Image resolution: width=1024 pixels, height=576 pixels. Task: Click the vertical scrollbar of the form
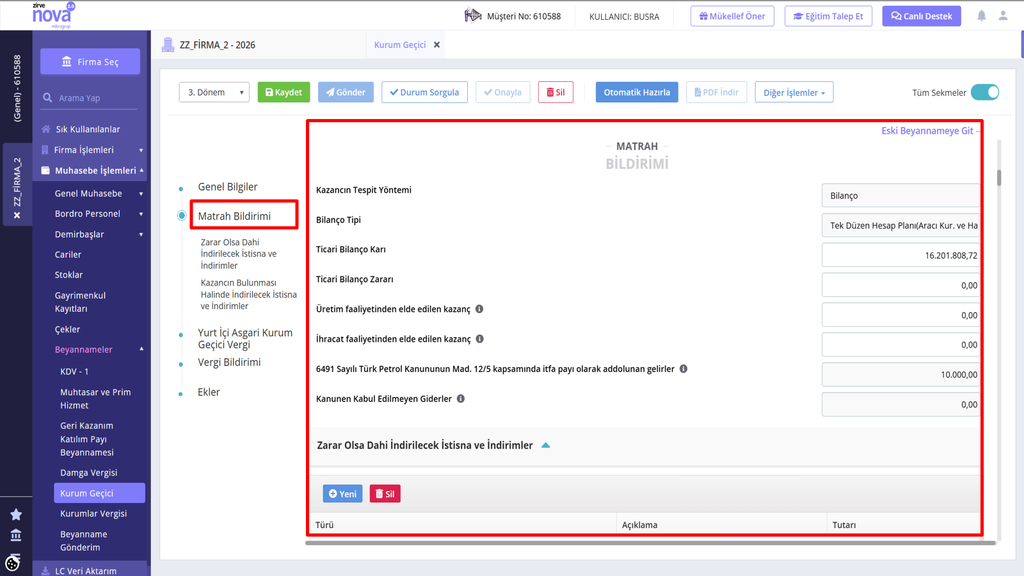coord(999,177)
